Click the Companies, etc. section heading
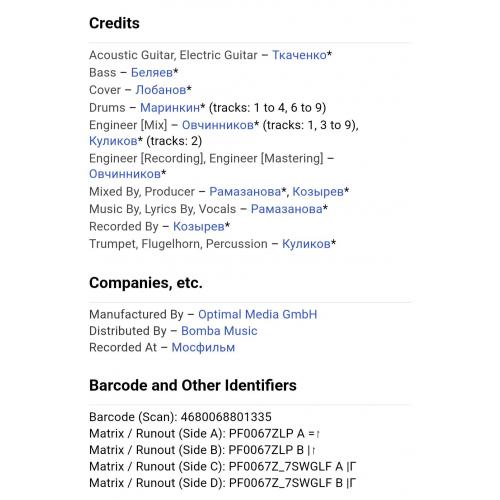Image resolution: width=500 pixels, height=500 pixels. [x=146, y=283]
